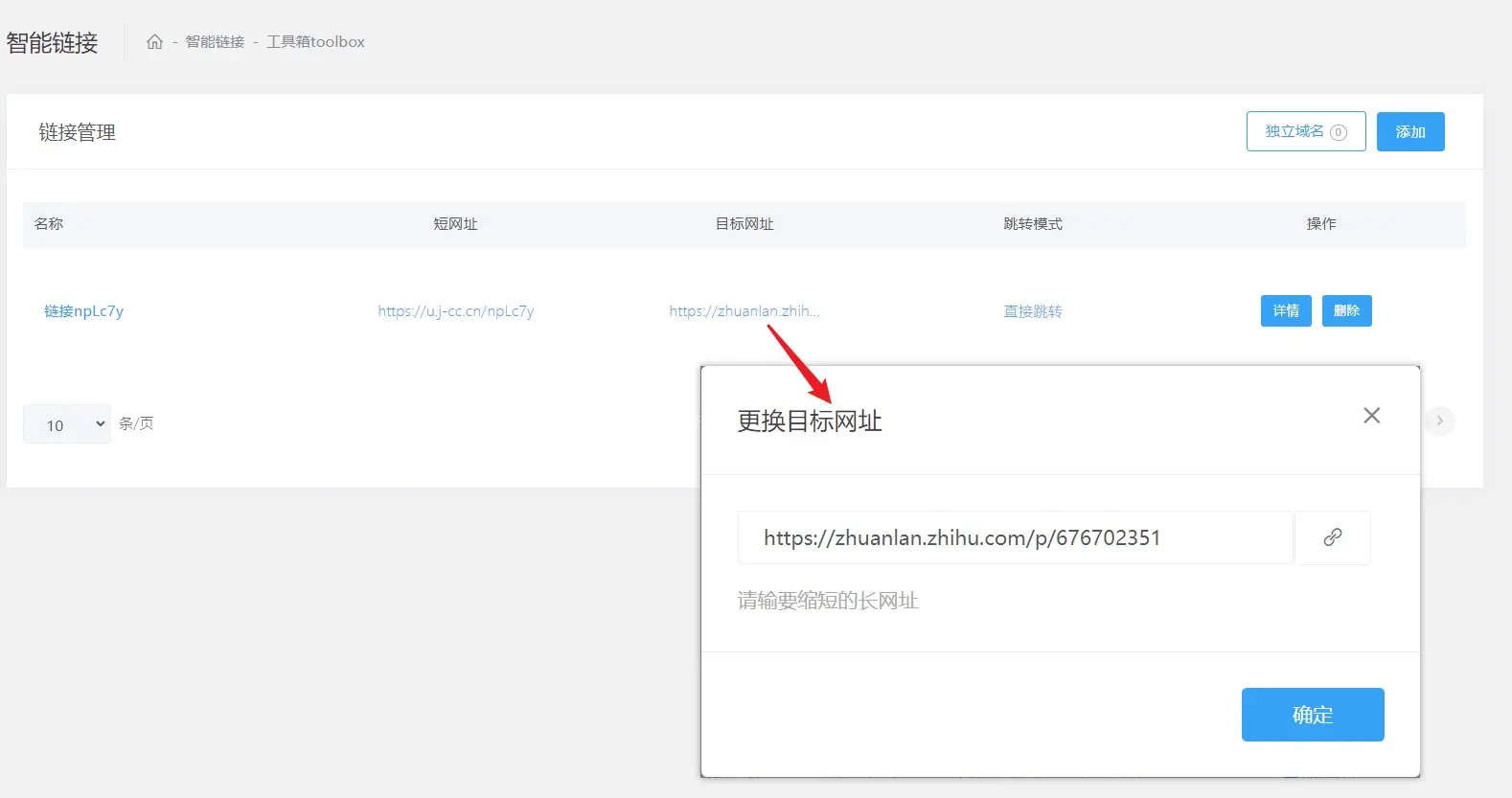Focus the zhihu target URL input field

point(1014,537)
